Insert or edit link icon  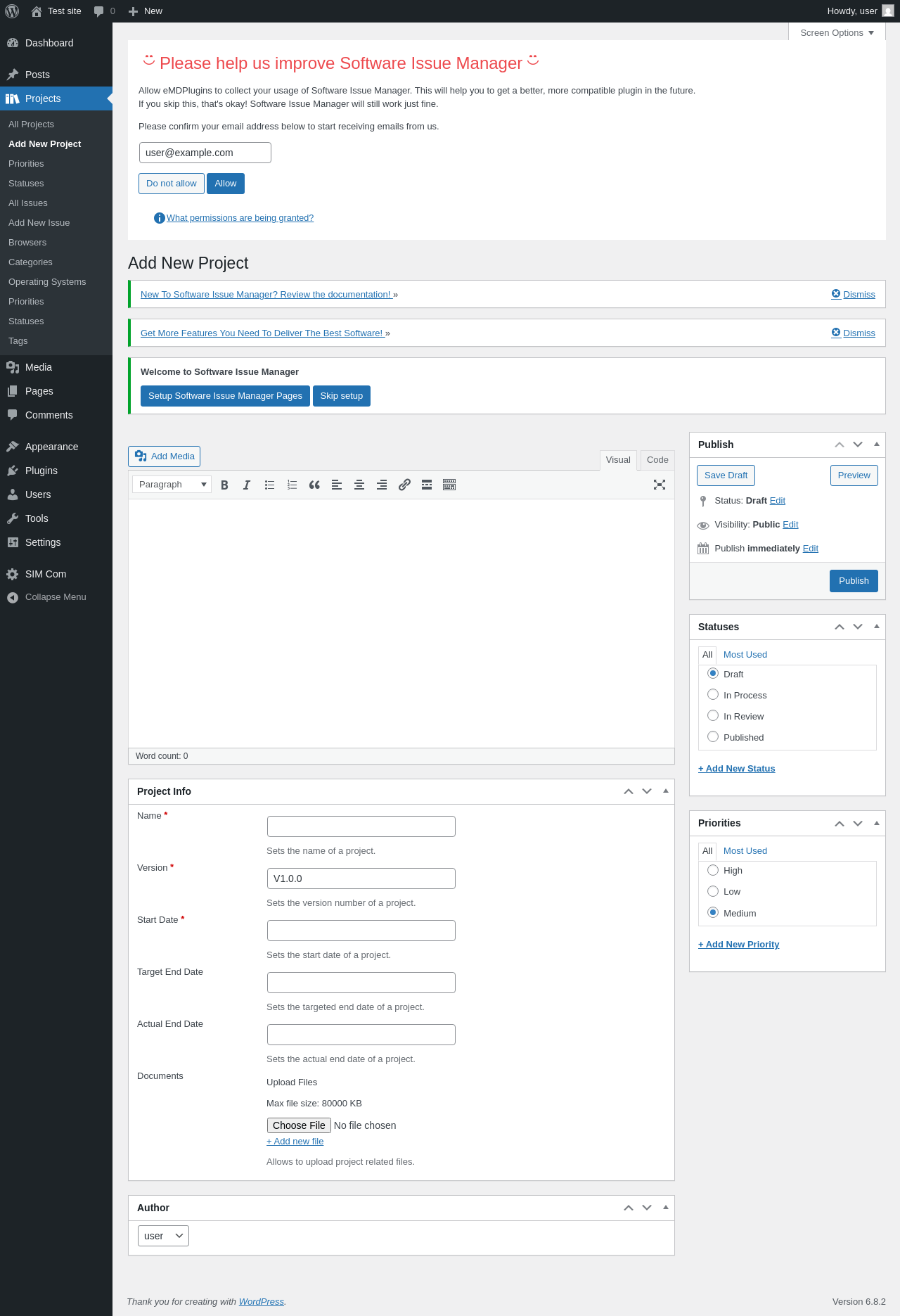click(404, 485)
